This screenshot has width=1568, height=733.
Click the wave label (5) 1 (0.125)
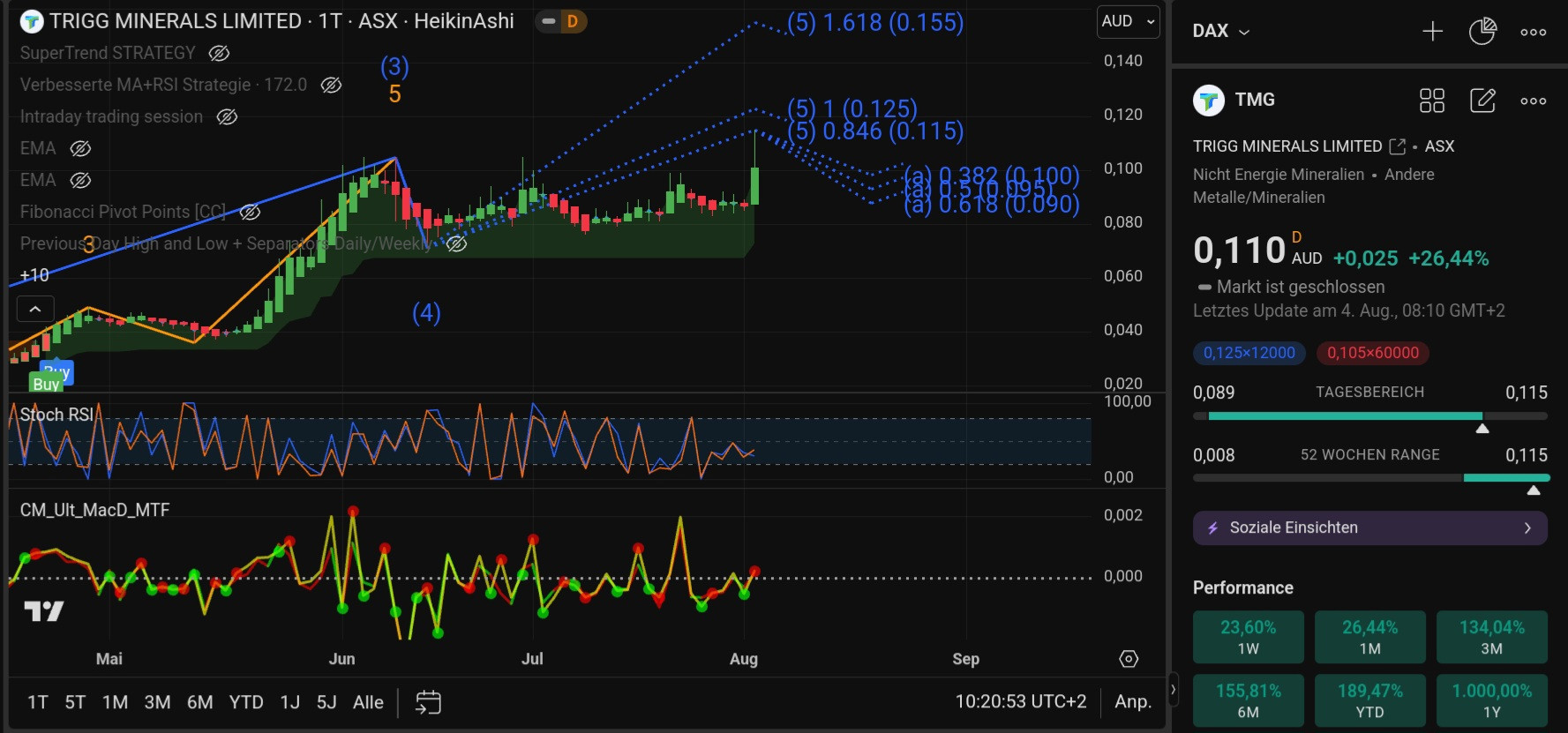[x=852, y=108]
